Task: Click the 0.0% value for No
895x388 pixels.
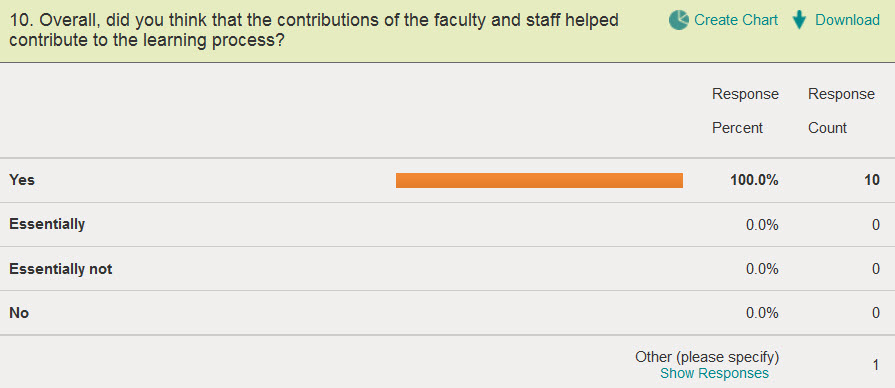Action: (x=762, y=313)
